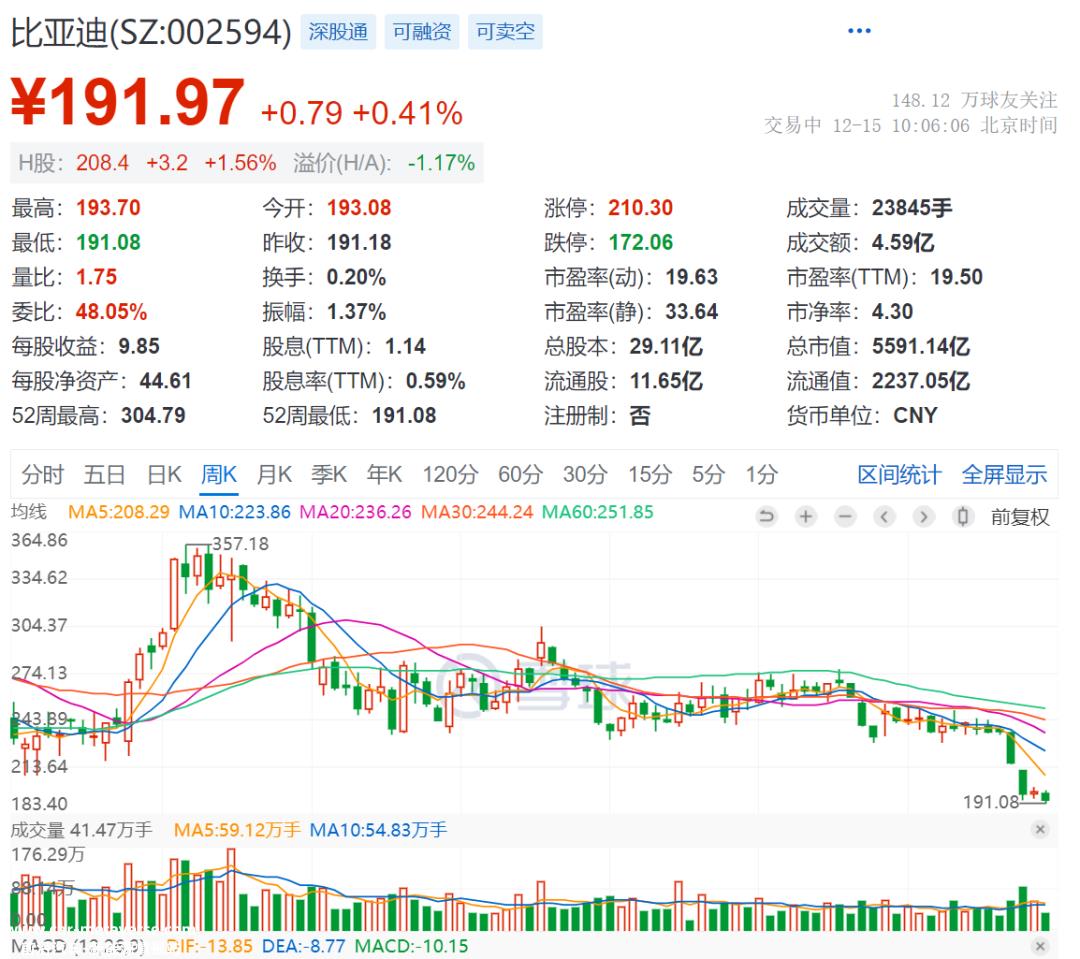Zoom in the chart with plus icon
The height and width of the screenshot is (959, 1080).
pos(805,516)
